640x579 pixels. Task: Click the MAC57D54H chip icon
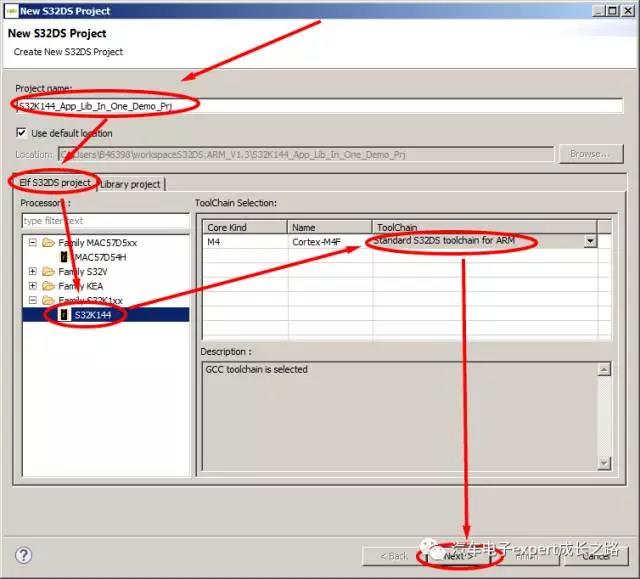pyautogui.click(x=63, y=257)
